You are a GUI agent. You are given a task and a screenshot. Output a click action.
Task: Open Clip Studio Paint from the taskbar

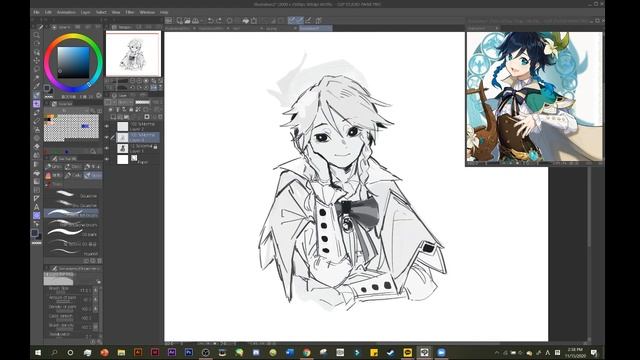coord(424,352)
